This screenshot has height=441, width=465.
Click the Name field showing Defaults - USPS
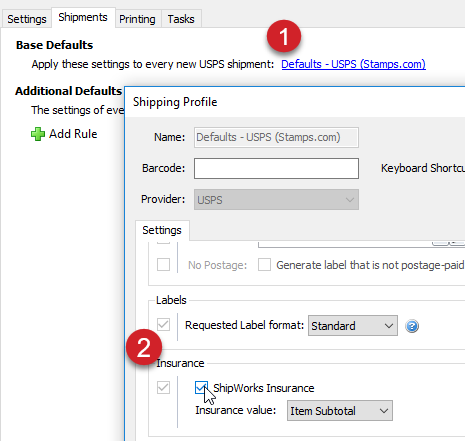[x=276, y=137]
